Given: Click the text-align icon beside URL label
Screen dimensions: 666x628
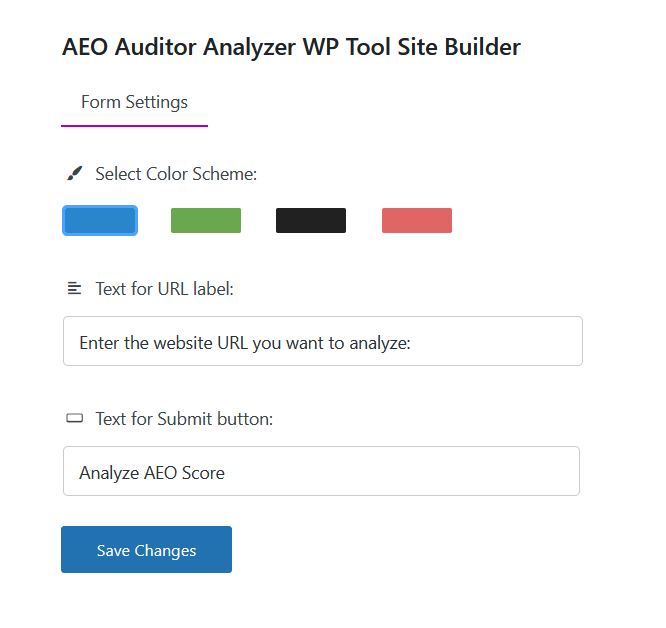Looking at the screenshot, I should point(74,289).
